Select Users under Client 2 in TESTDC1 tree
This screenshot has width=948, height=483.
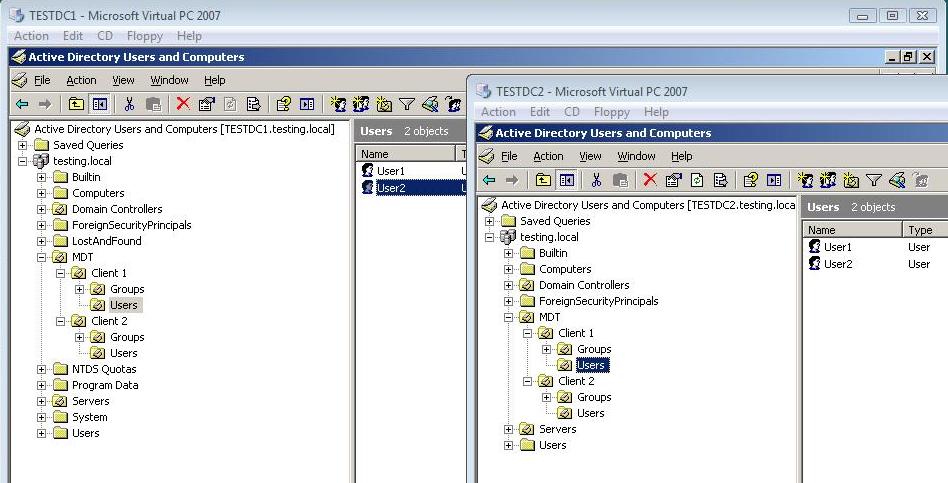pos(123,353)
